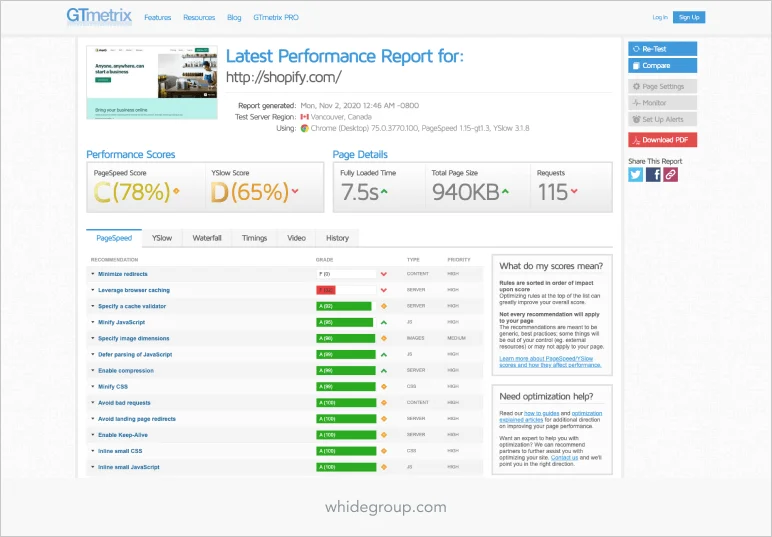This screenshot has height=537, width=772.
Task: Click orange diamond beside Avoid bad requests grade
Action: coord(384,403)
